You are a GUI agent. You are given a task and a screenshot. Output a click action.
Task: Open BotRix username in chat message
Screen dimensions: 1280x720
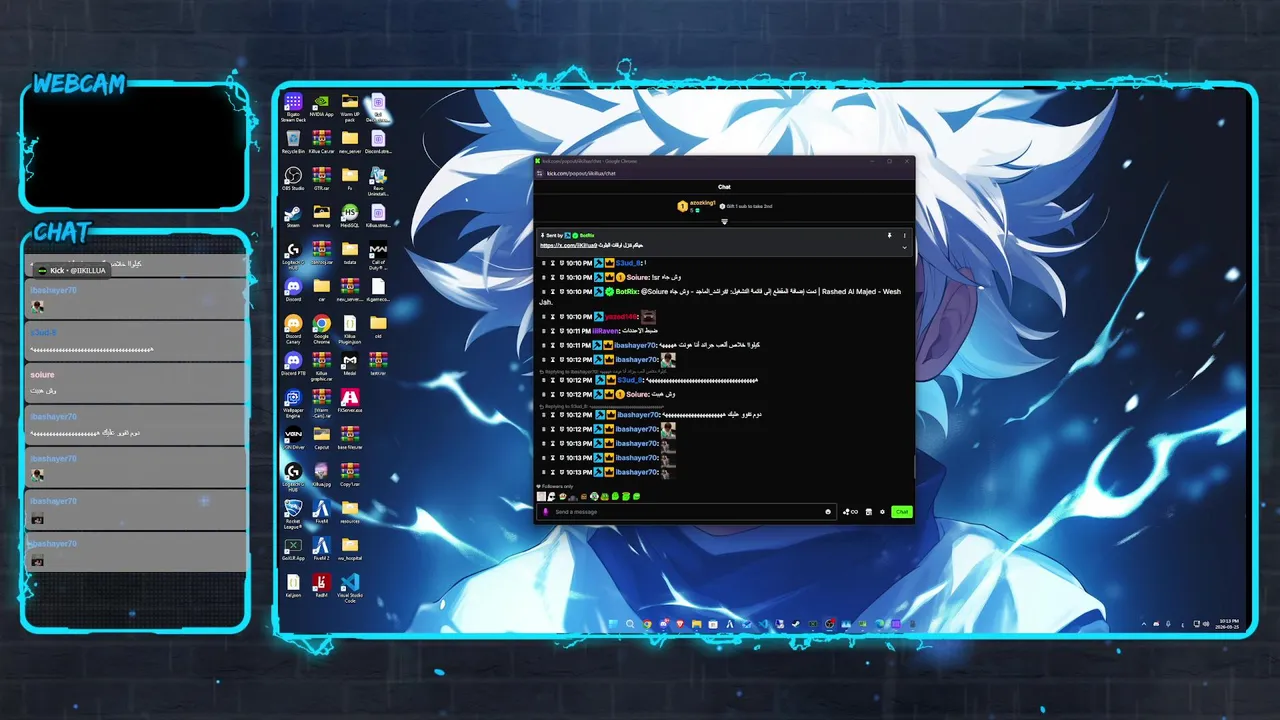(x=627, y=292)
